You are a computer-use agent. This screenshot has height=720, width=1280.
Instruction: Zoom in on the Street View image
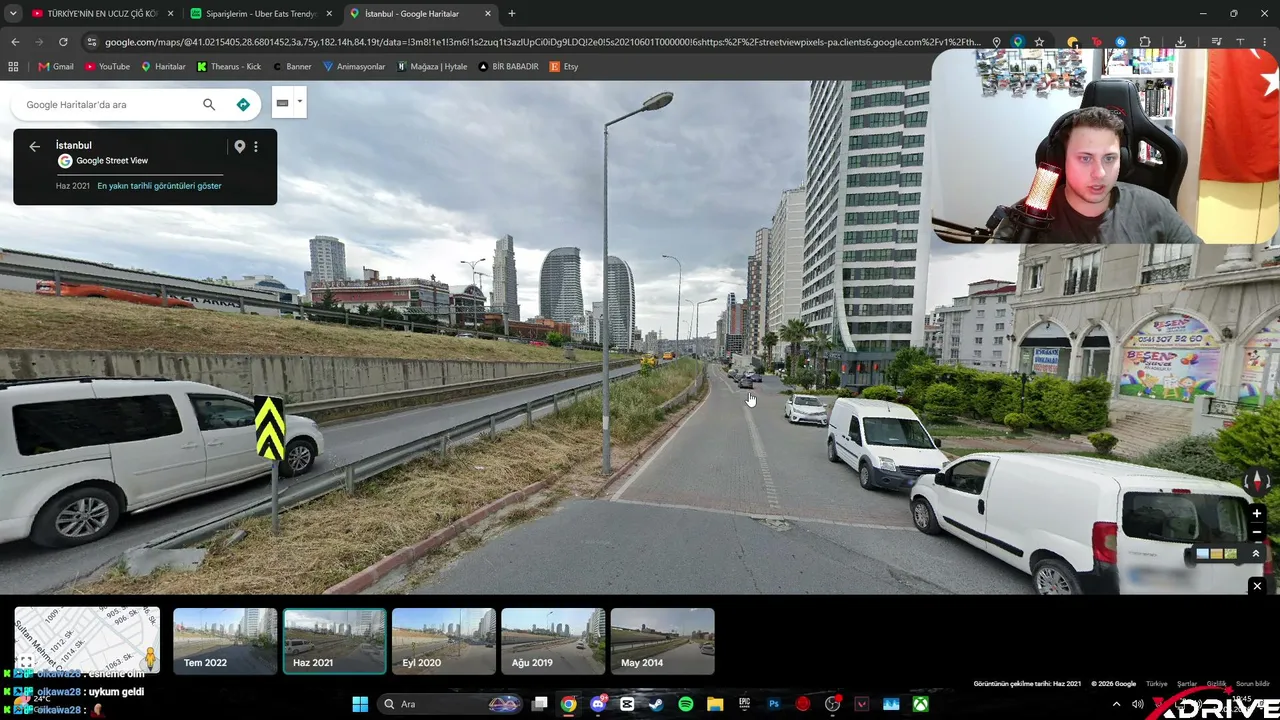[x=1257, y=513]
